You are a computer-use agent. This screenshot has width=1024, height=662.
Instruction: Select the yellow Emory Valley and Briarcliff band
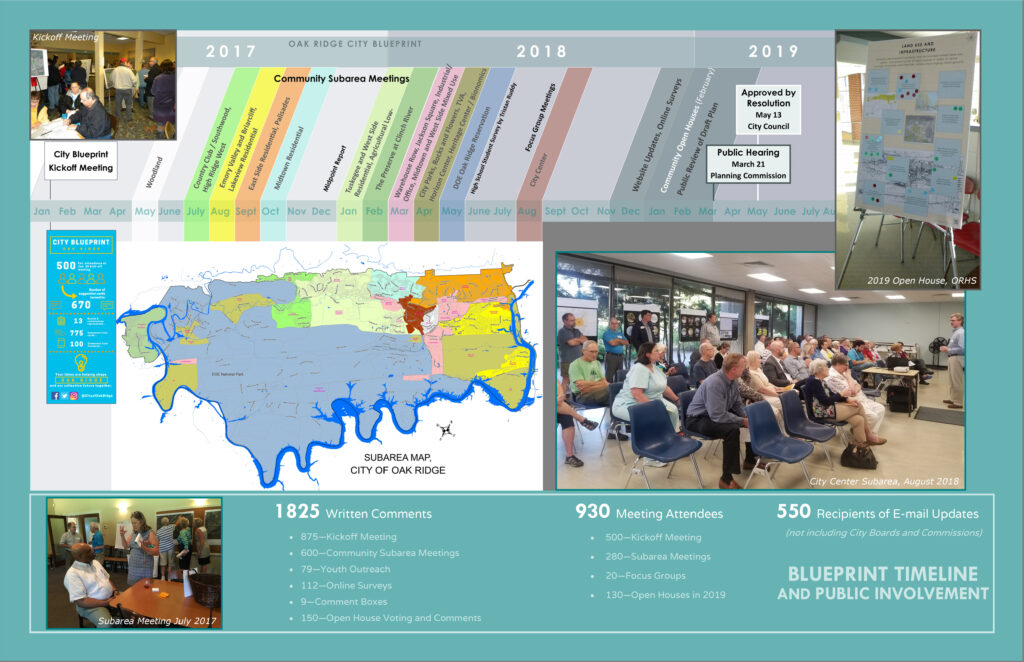click(x=245, y=153)
